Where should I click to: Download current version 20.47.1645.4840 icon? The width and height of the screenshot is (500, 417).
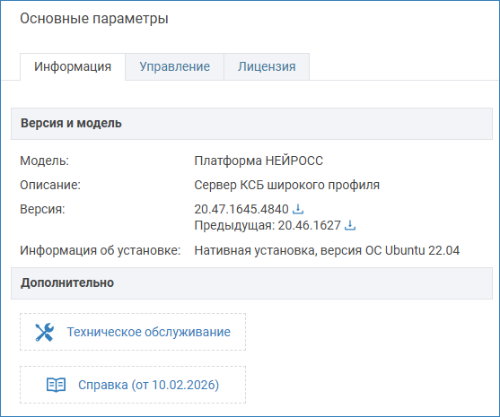pyautogui.click(x=298, y=209)
